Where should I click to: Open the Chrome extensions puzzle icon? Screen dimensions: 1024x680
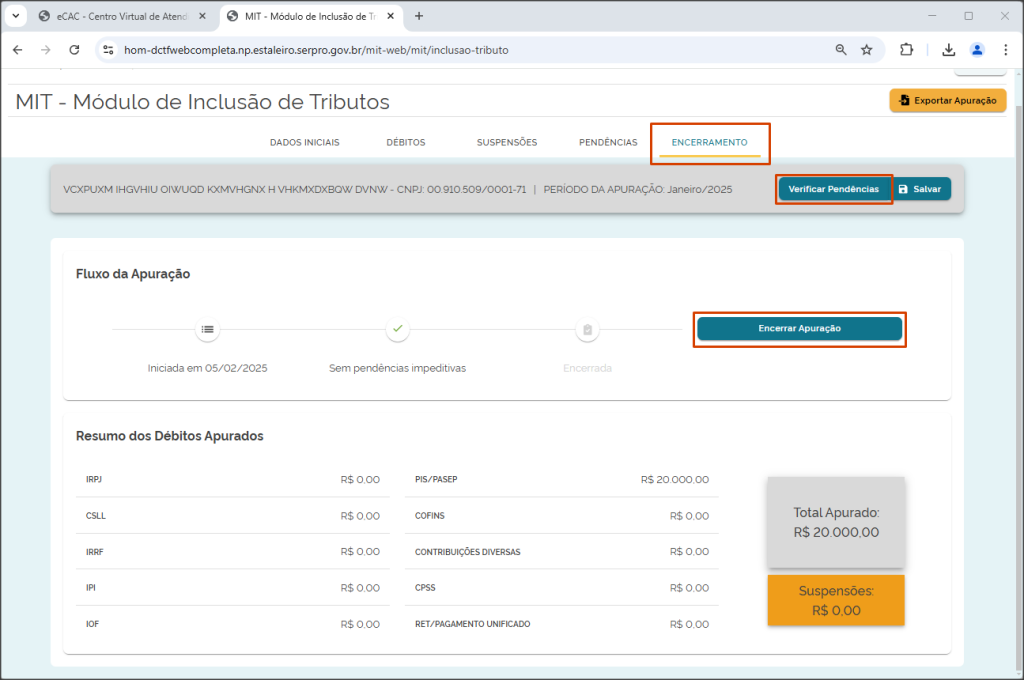tap(906, 50)
